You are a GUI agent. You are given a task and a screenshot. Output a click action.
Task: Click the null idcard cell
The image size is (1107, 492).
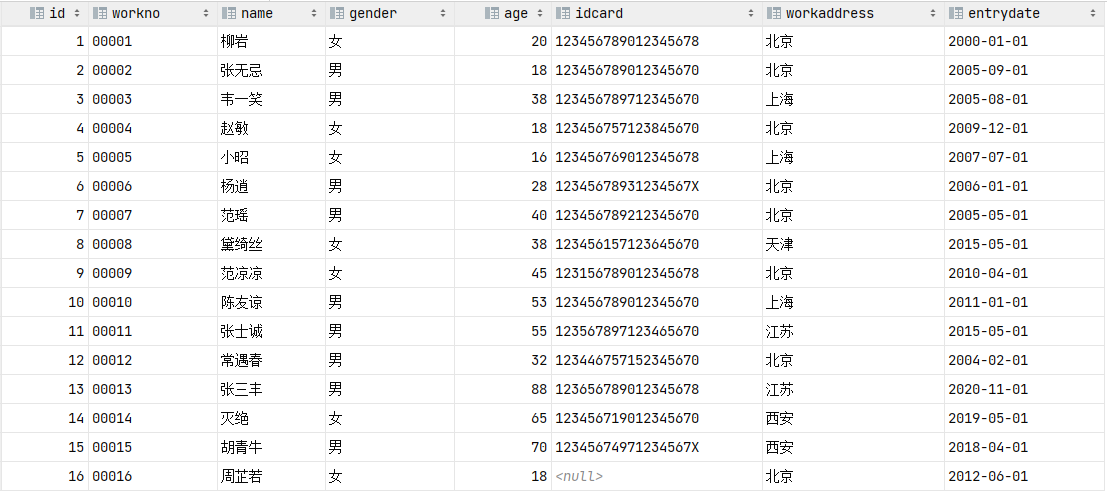580,476
